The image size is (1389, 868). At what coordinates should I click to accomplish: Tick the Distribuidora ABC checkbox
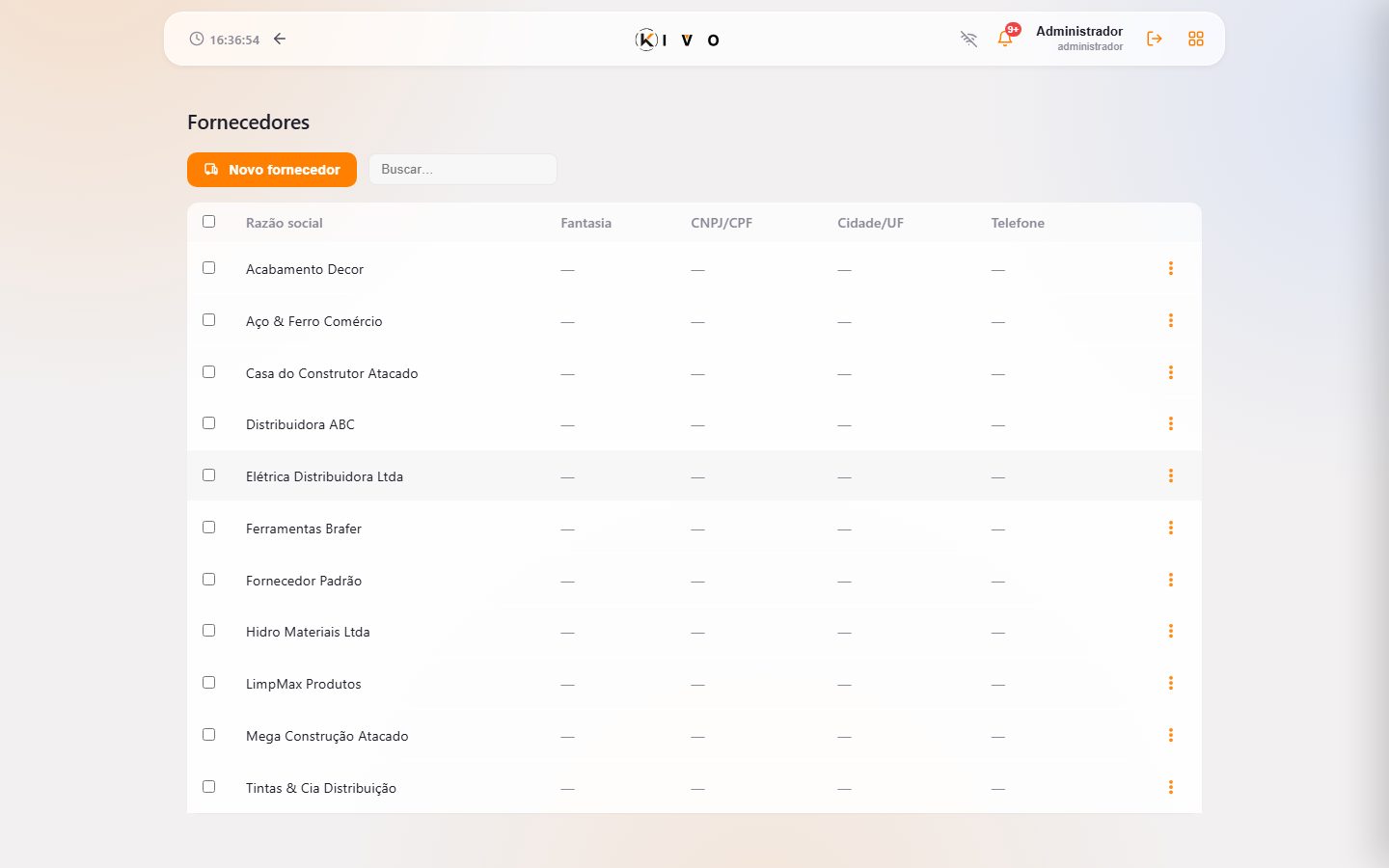tap(208, 422)
